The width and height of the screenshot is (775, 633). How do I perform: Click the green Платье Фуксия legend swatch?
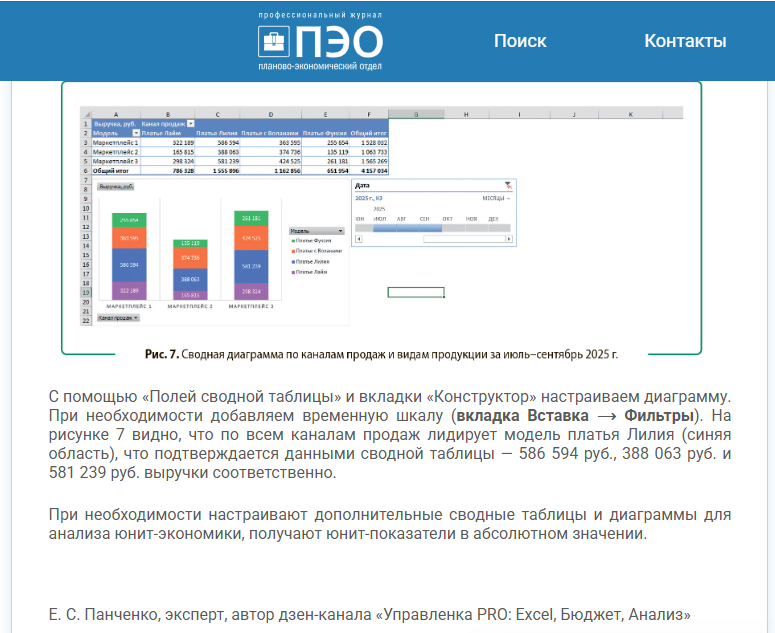tap(293, 241)
